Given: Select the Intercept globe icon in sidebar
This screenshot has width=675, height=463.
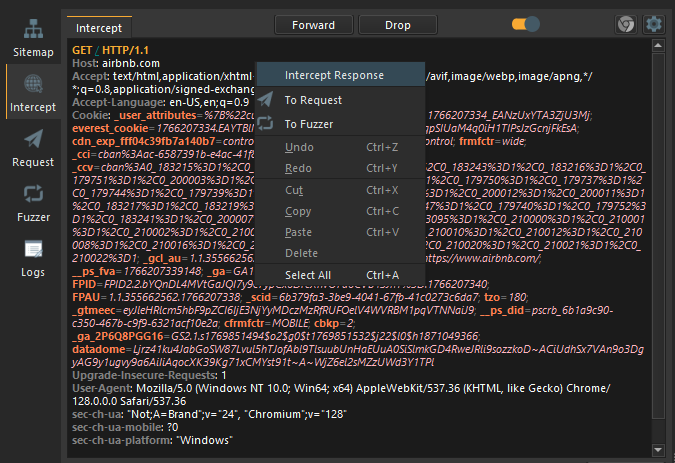Looking at the screenshot, I should pos(33,83).
